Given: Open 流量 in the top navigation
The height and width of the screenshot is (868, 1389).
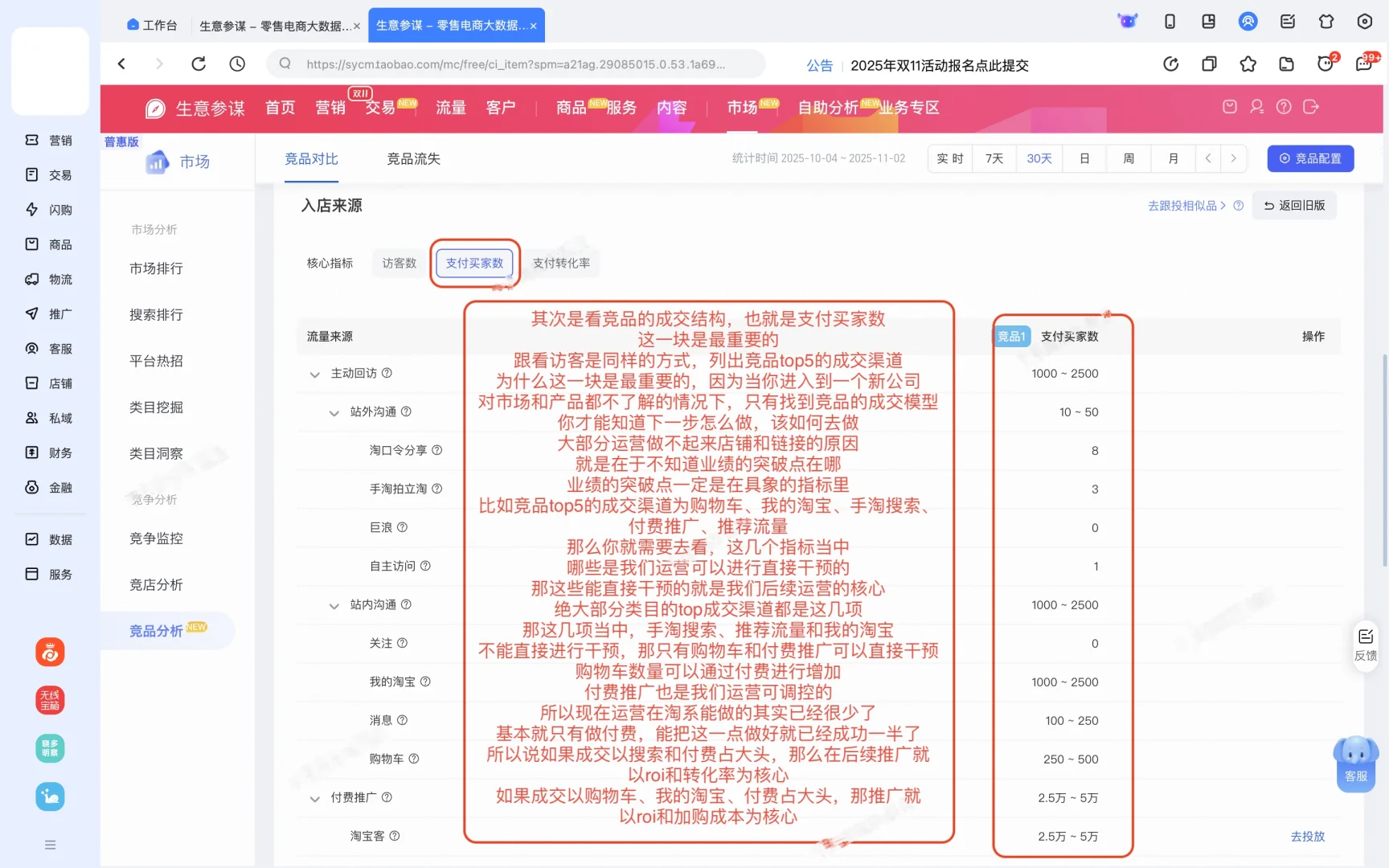Looking at the screenshot, I should 451,108.
